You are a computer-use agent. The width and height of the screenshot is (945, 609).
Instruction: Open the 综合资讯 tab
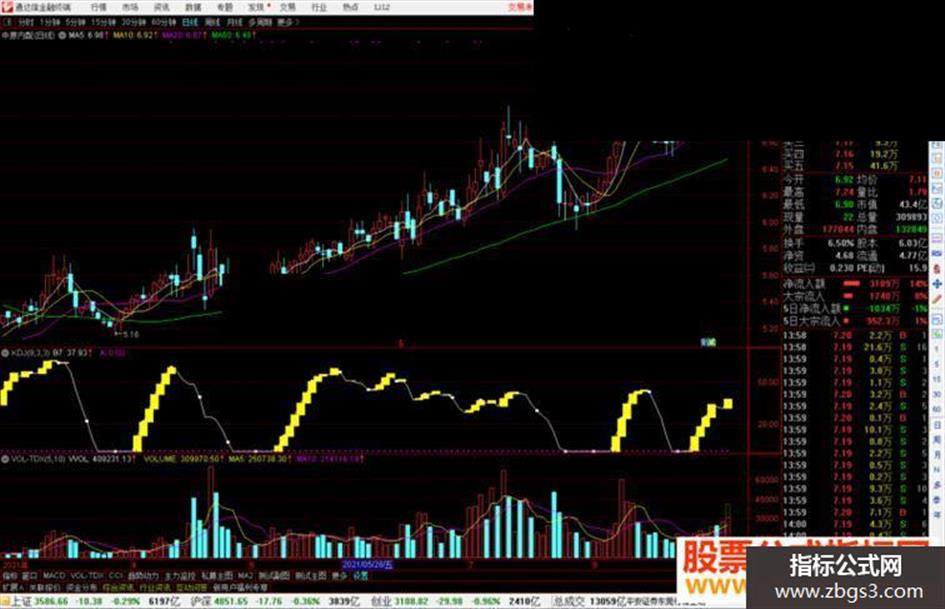(x=118, y=587)
